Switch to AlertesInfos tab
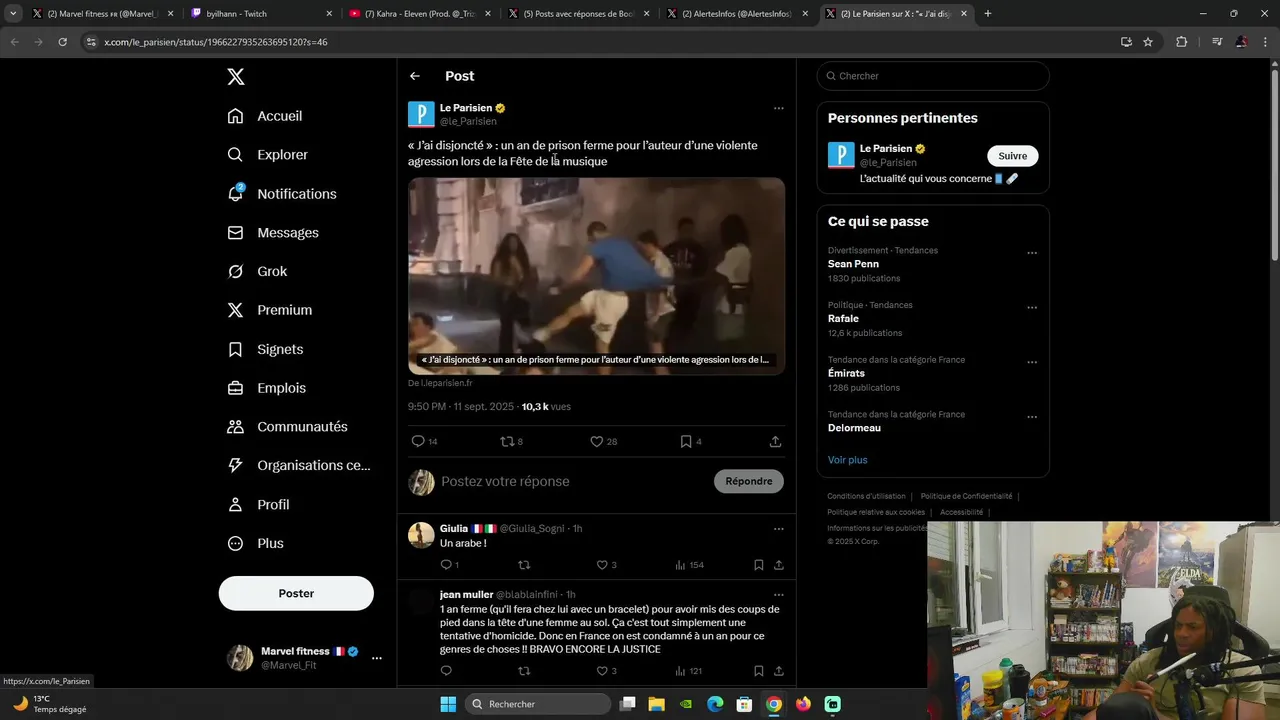The image size is (1280, 720). (738, 14)
